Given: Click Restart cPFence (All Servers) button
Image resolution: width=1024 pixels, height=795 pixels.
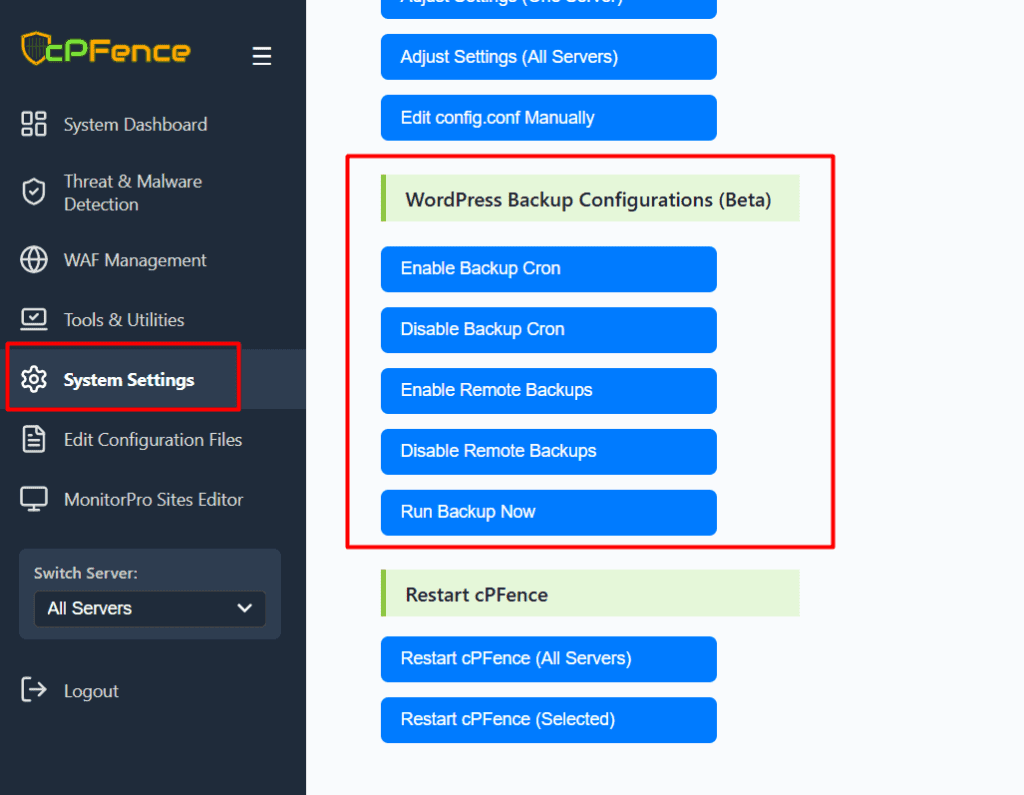Looking at the screenshot, I should (x=548, y=659).
